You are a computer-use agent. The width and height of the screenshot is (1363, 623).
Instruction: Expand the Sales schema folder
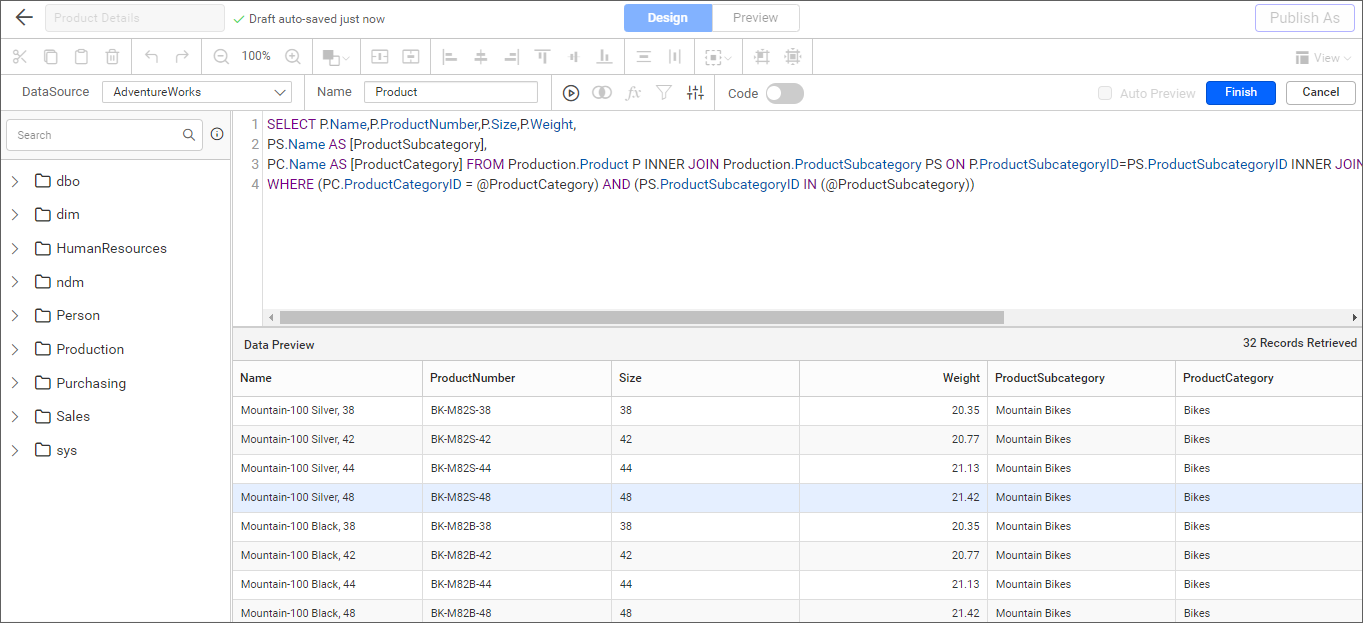[15, 416]
